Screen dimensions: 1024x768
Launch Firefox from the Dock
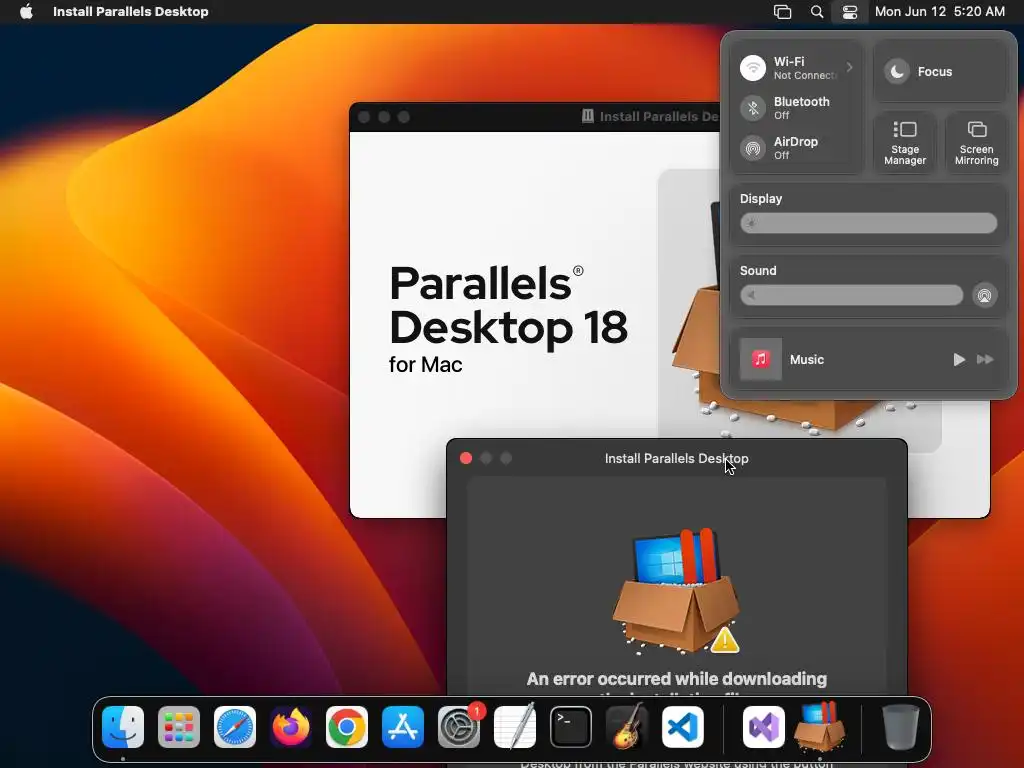tap(291, 727)
